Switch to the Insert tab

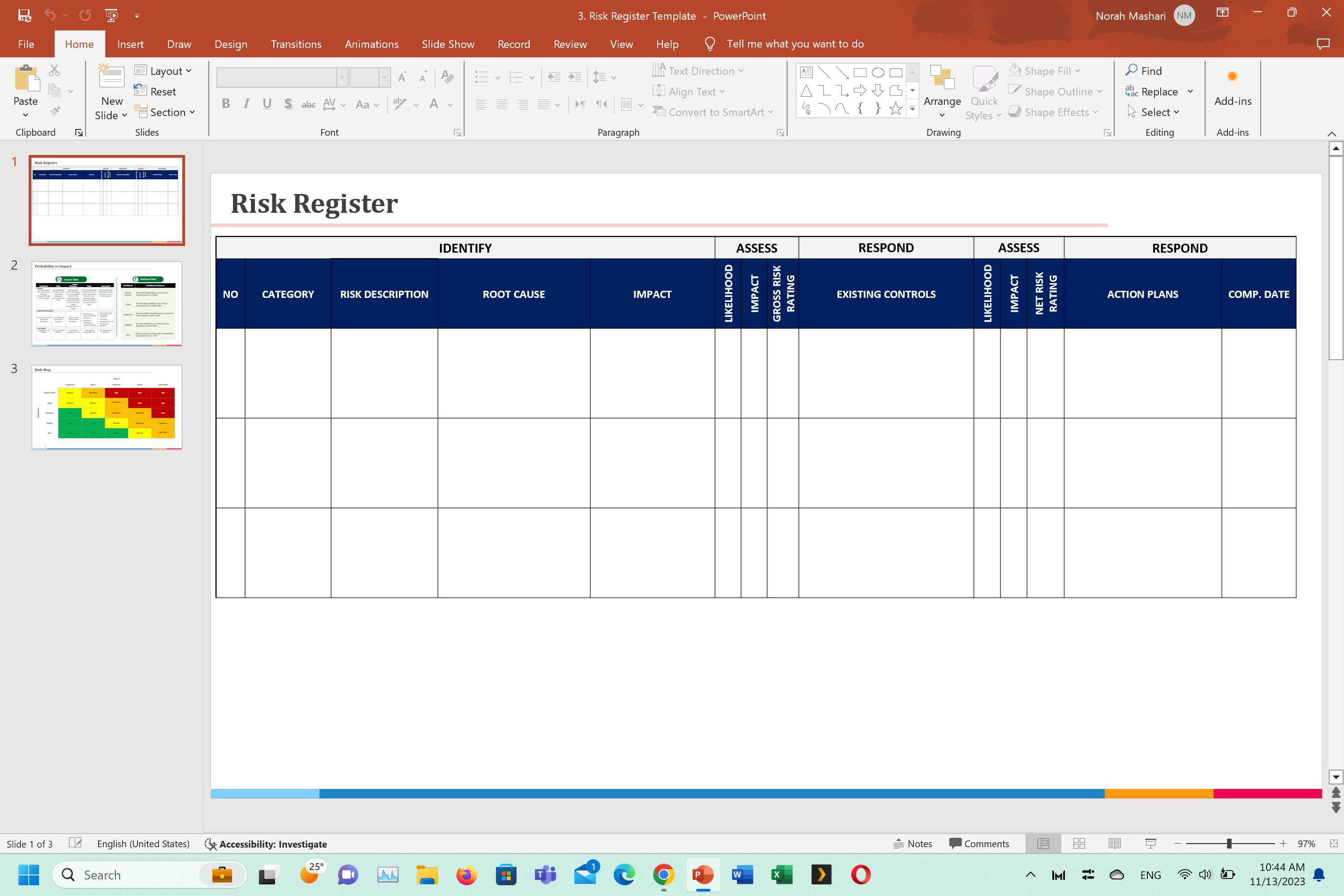point(131,44)
